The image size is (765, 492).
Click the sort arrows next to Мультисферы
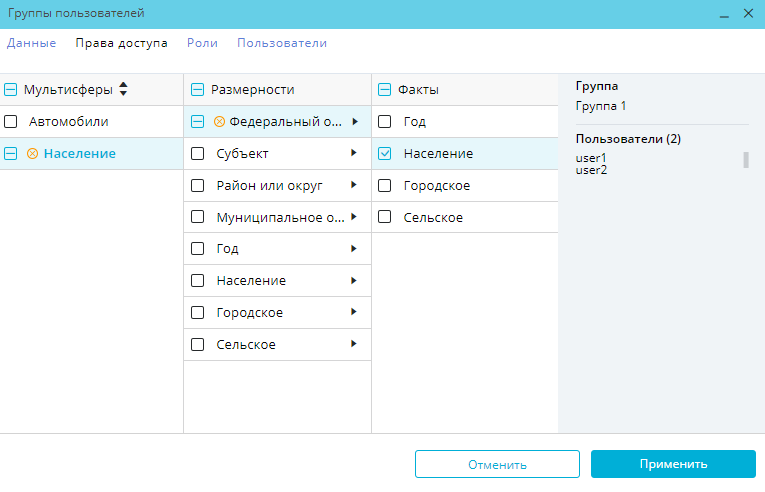tap(123, 89)
